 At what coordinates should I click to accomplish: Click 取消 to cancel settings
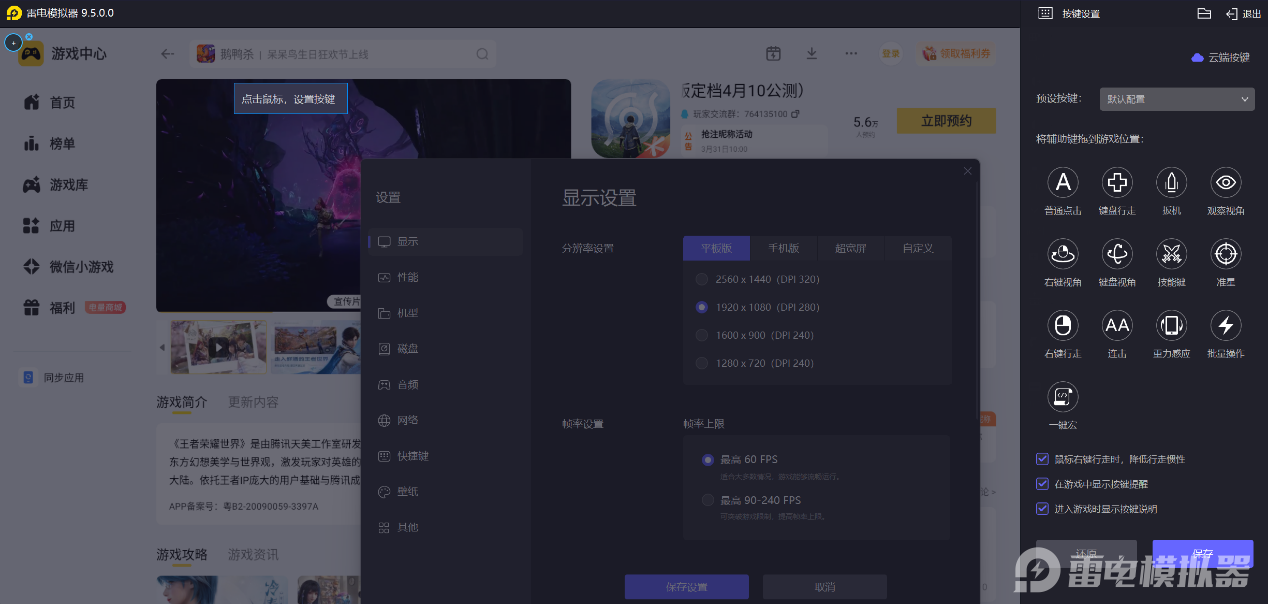click(824, 587)
